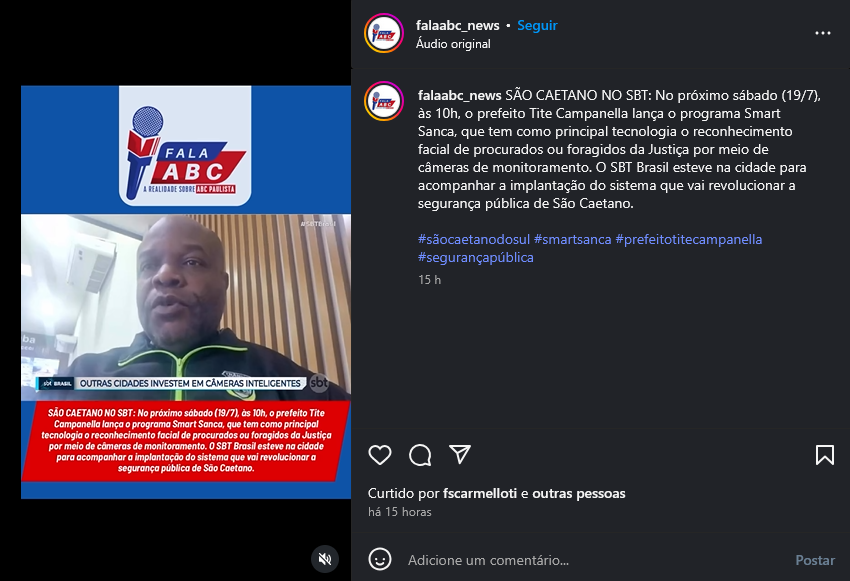Open Áudio original link
850x581 pixels.
[x=453, y=44]
